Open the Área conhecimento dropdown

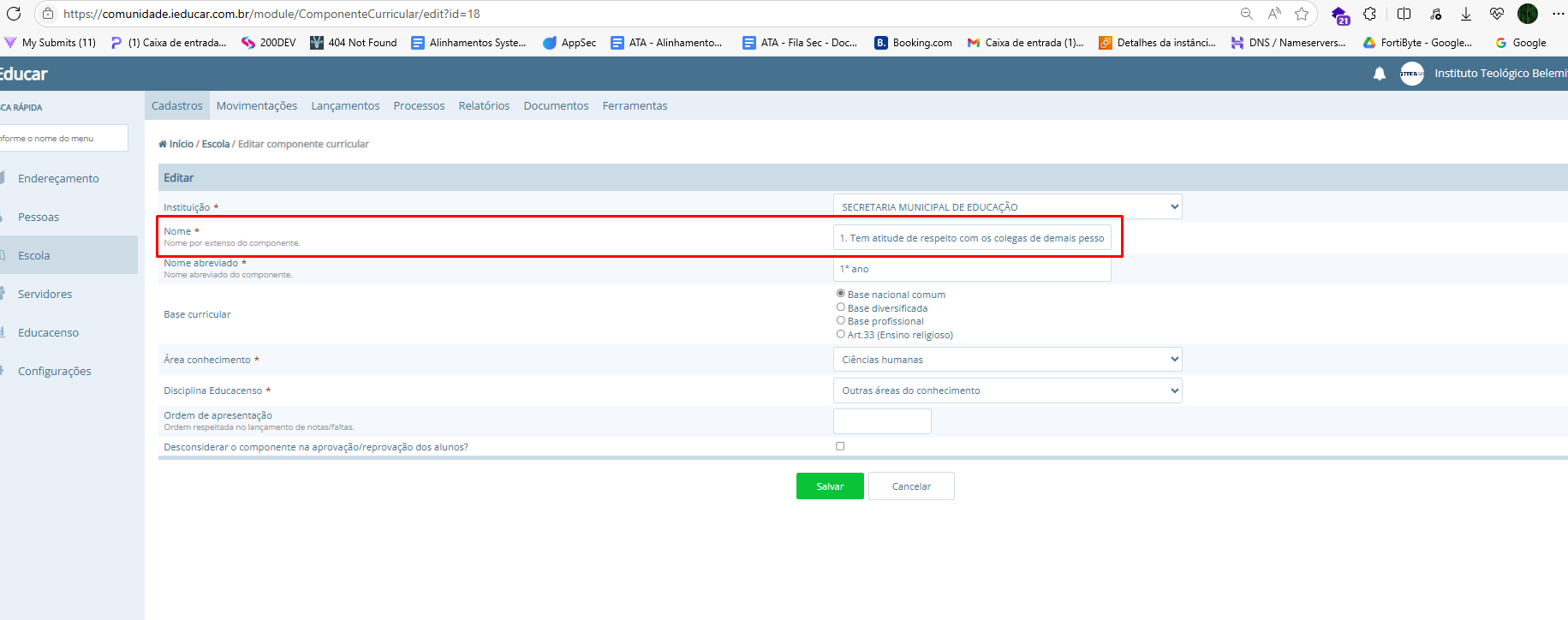[1007, 360]
